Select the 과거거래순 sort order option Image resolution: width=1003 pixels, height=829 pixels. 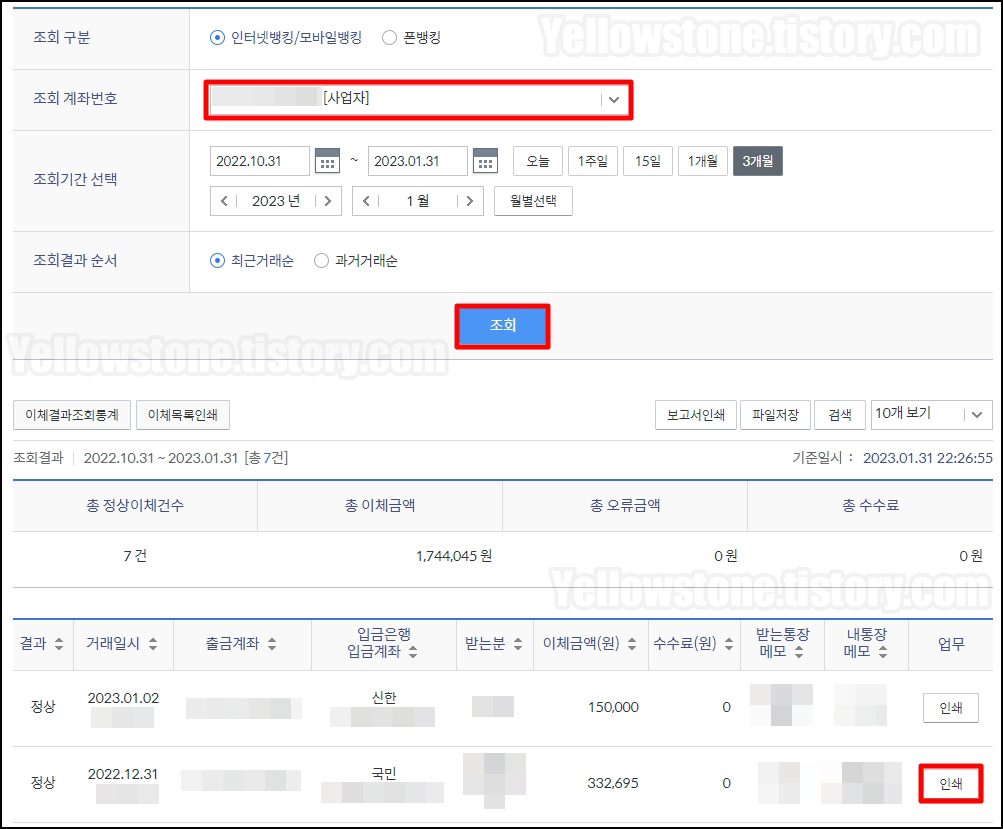coord(320,262)
